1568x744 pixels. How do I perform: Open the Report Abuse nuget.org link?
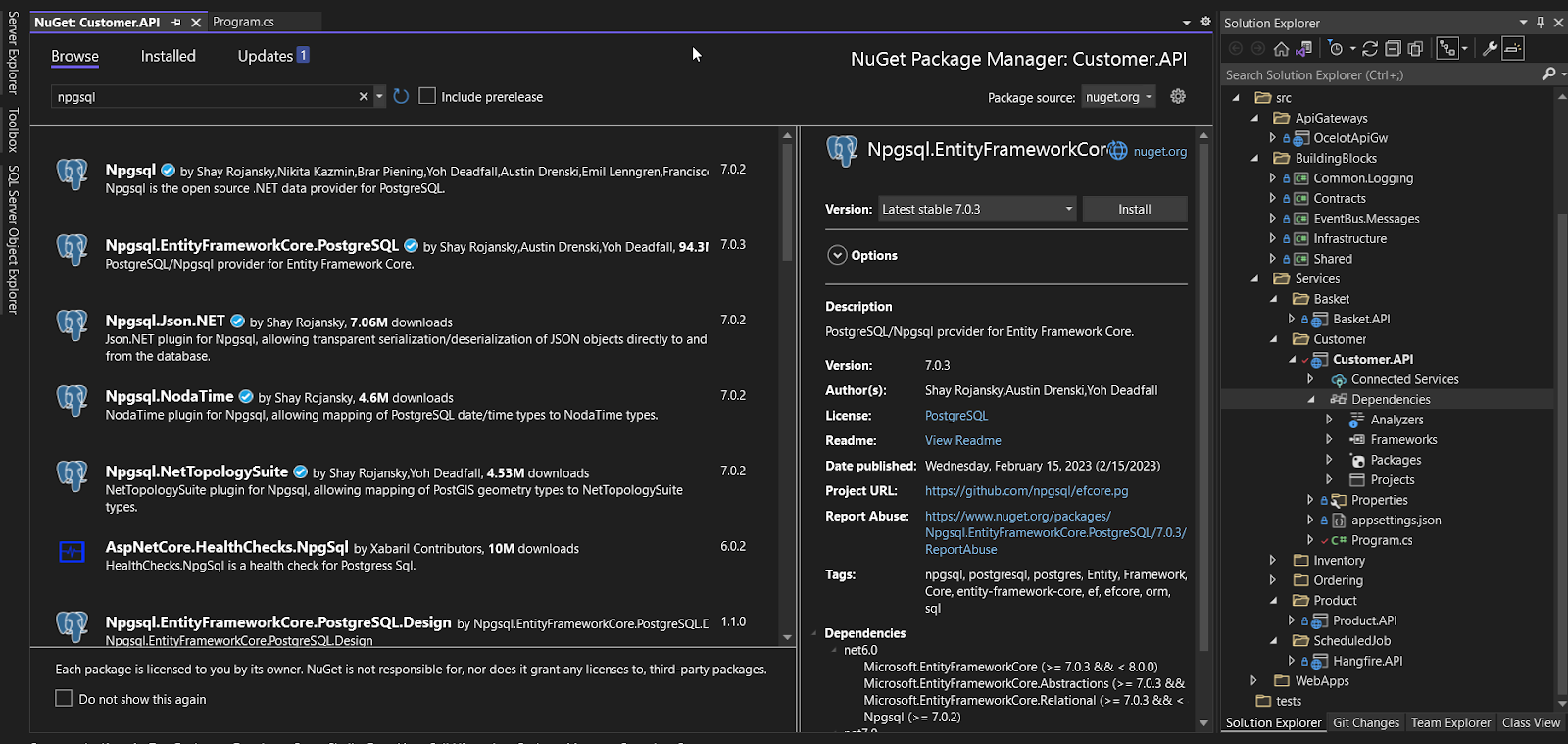[1055, 532]
